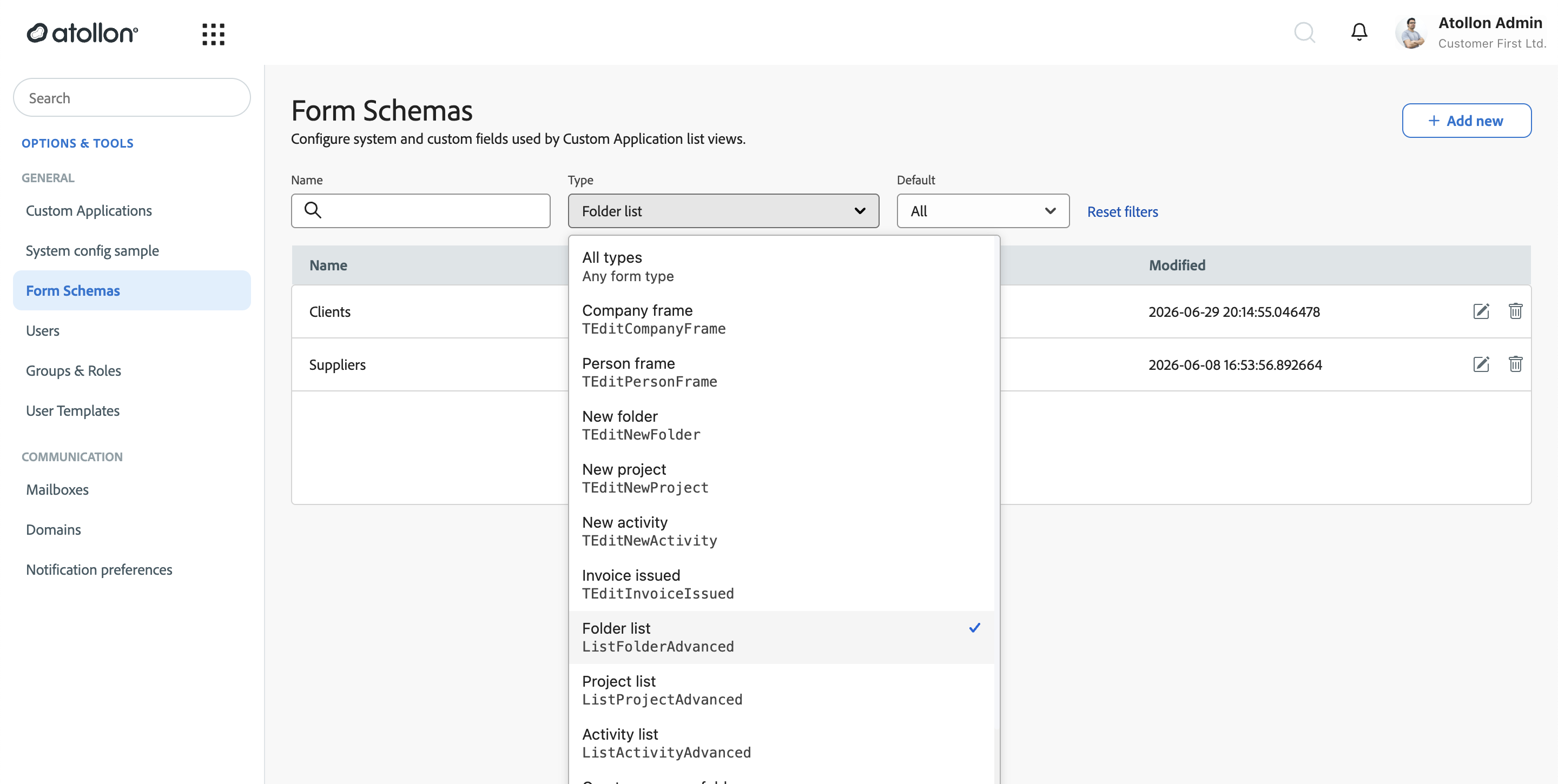Choose All types option
This screenshot has width=1558, height=784.
pos(781,267)
